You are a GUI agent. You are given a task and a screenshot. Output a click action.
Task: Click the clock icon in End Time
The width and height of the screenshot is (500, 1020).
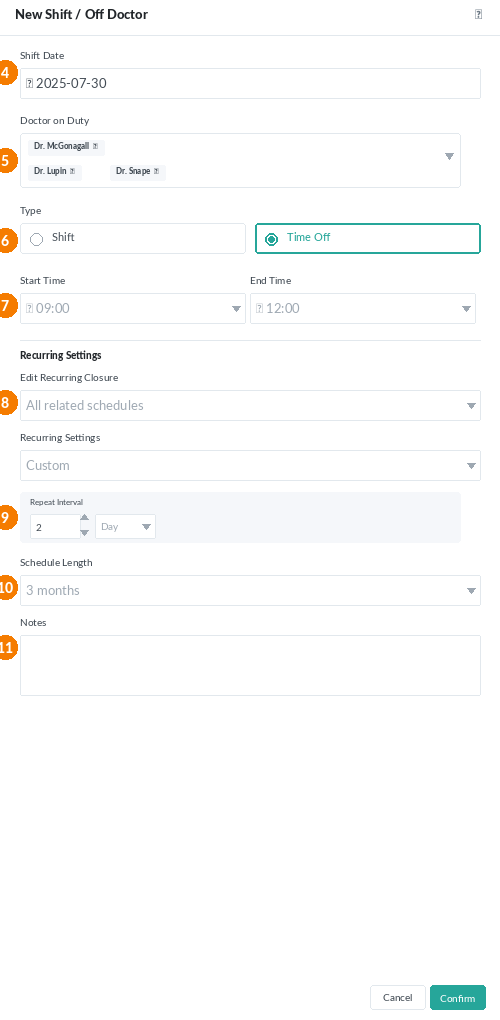259,308
